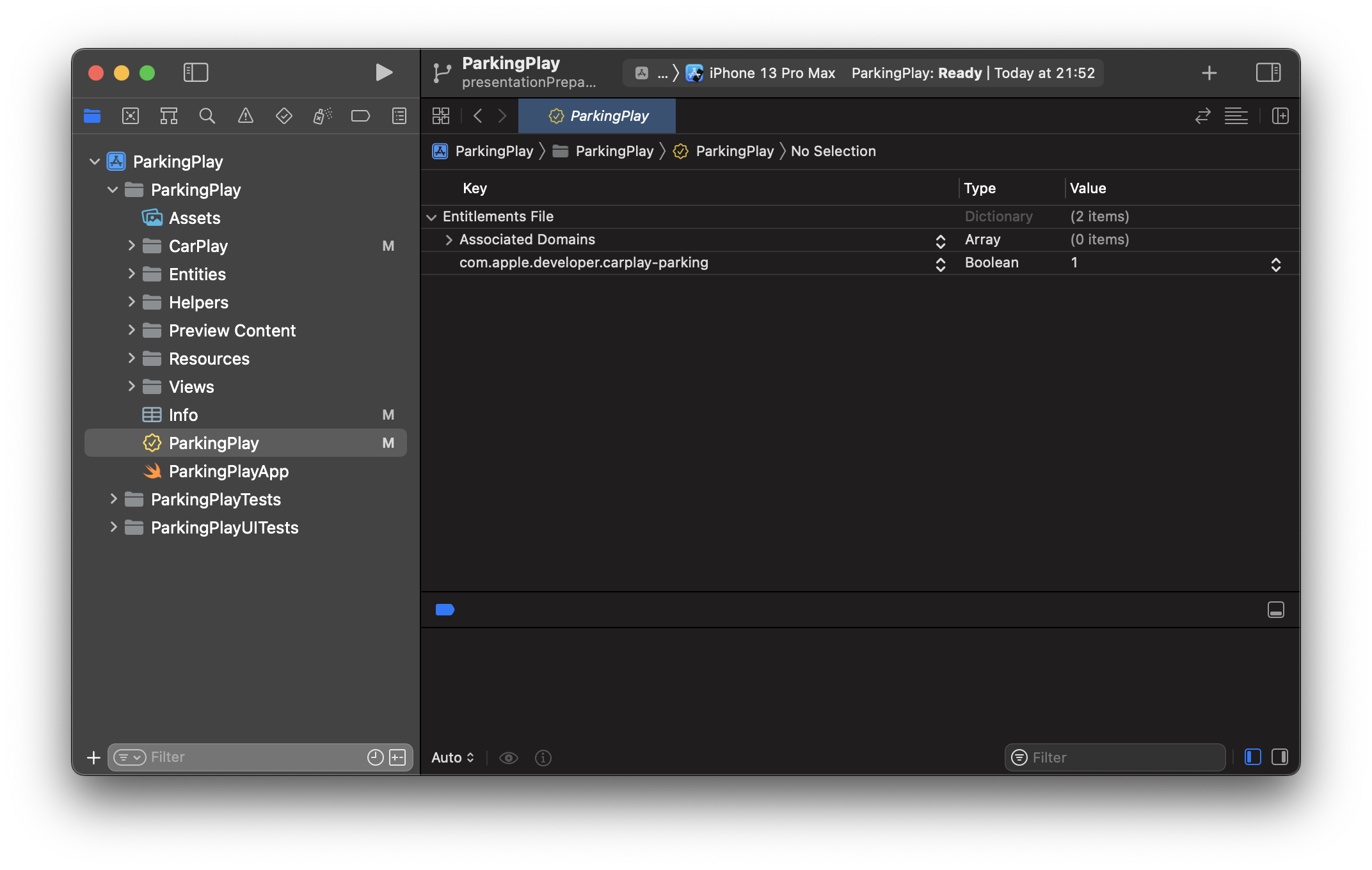Show the Project navigator folder icon
The image size is (1372, 870).
click(92, 116)
